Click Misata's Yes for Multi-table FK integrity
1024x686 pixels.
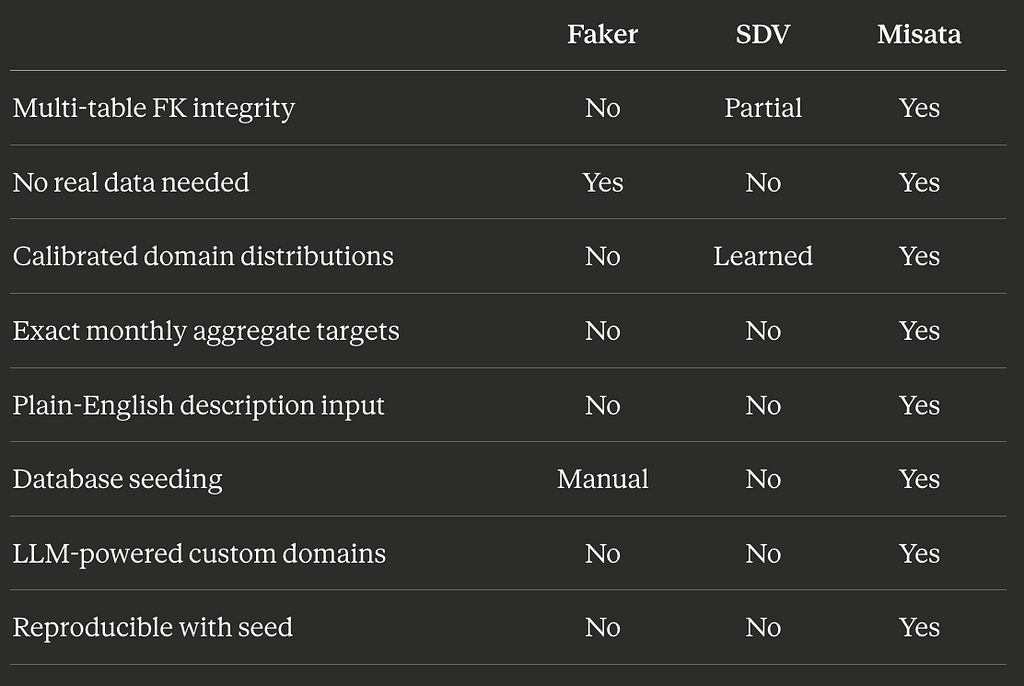point(919,108)
